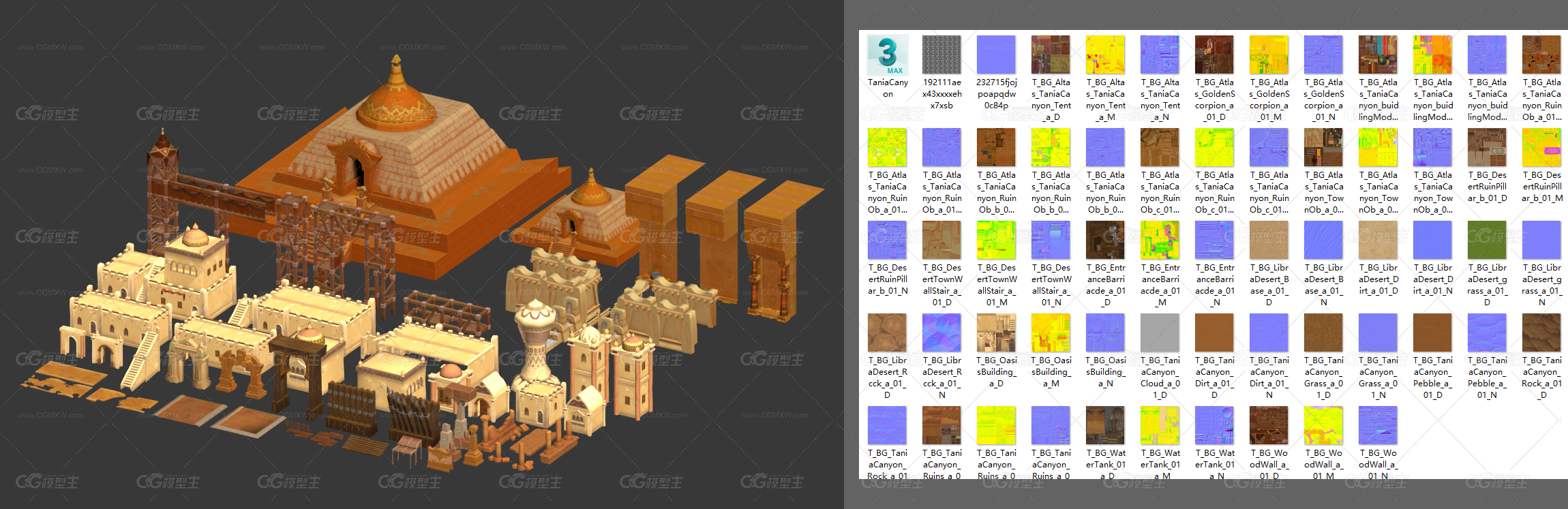
Task: Select the TaniaCanyon_Pebble_a_01_D file name
Action: [x=1432, y=377]
